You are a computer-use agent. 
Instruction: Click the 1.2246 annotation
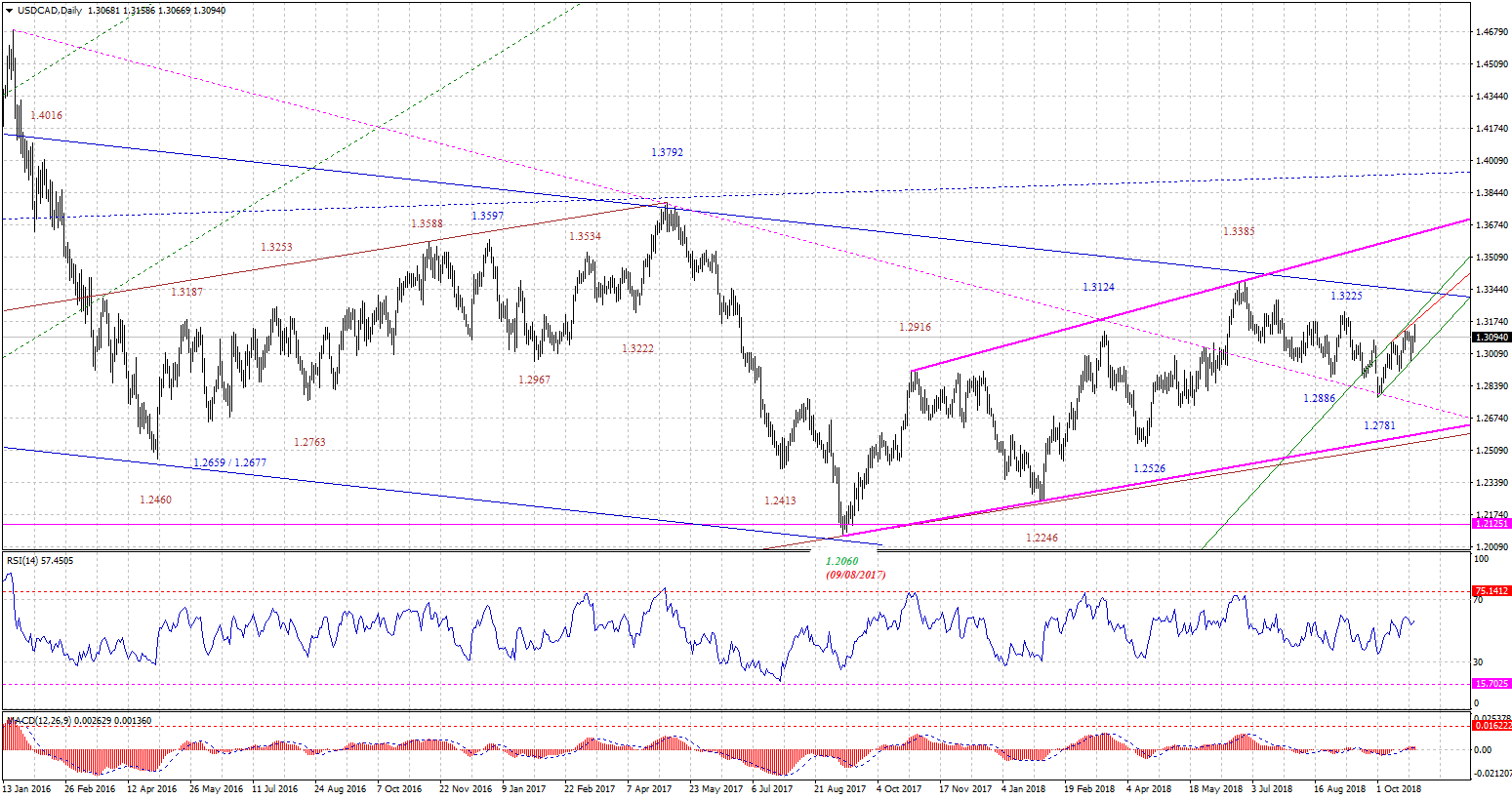(1042, 538)
